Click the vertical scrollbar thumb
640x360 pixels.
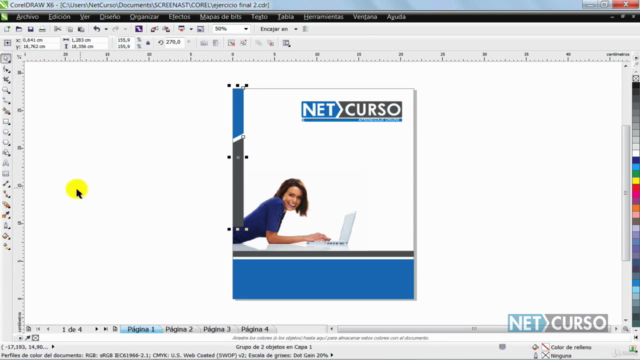click(x=626, y=193)
